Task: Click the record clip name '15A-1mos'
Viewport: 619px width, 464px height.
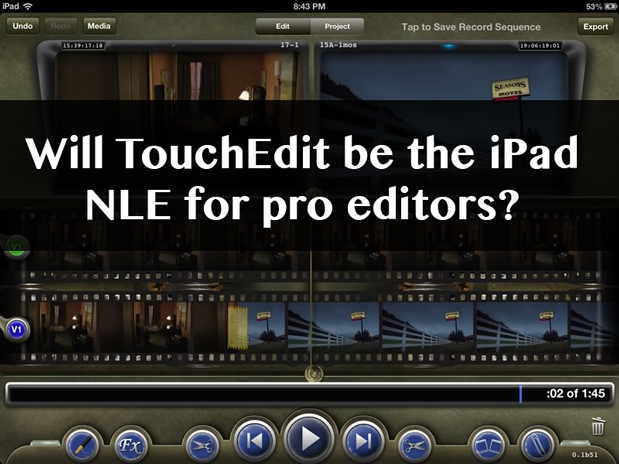Action: pos(338,45)
